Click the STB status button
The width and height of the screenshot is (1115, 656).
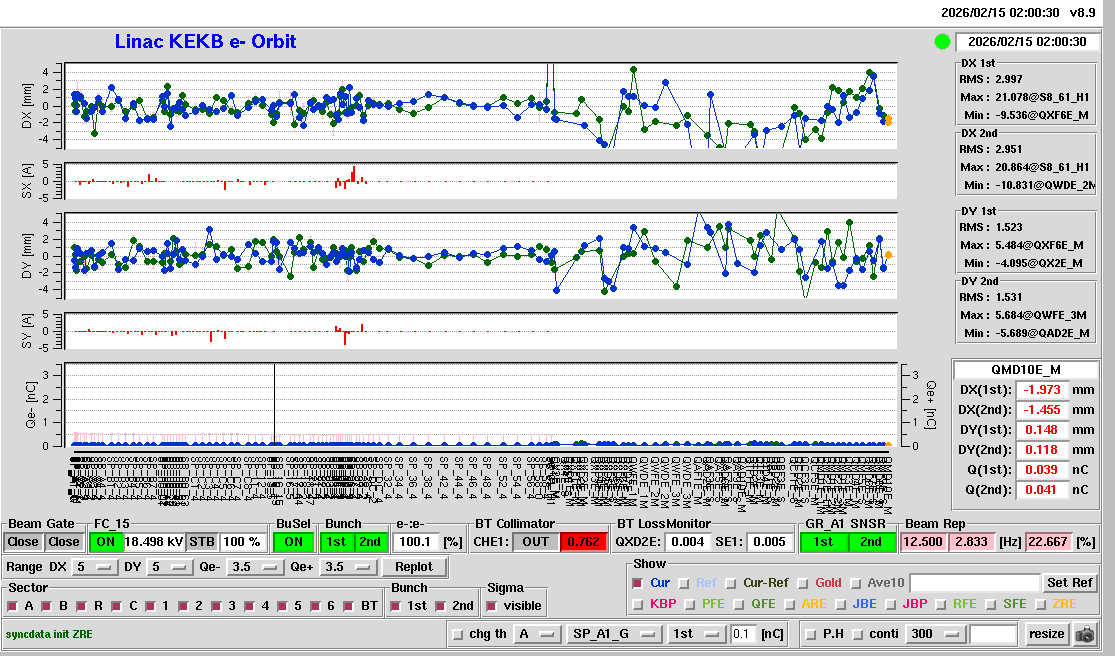(x=202, y=542)
